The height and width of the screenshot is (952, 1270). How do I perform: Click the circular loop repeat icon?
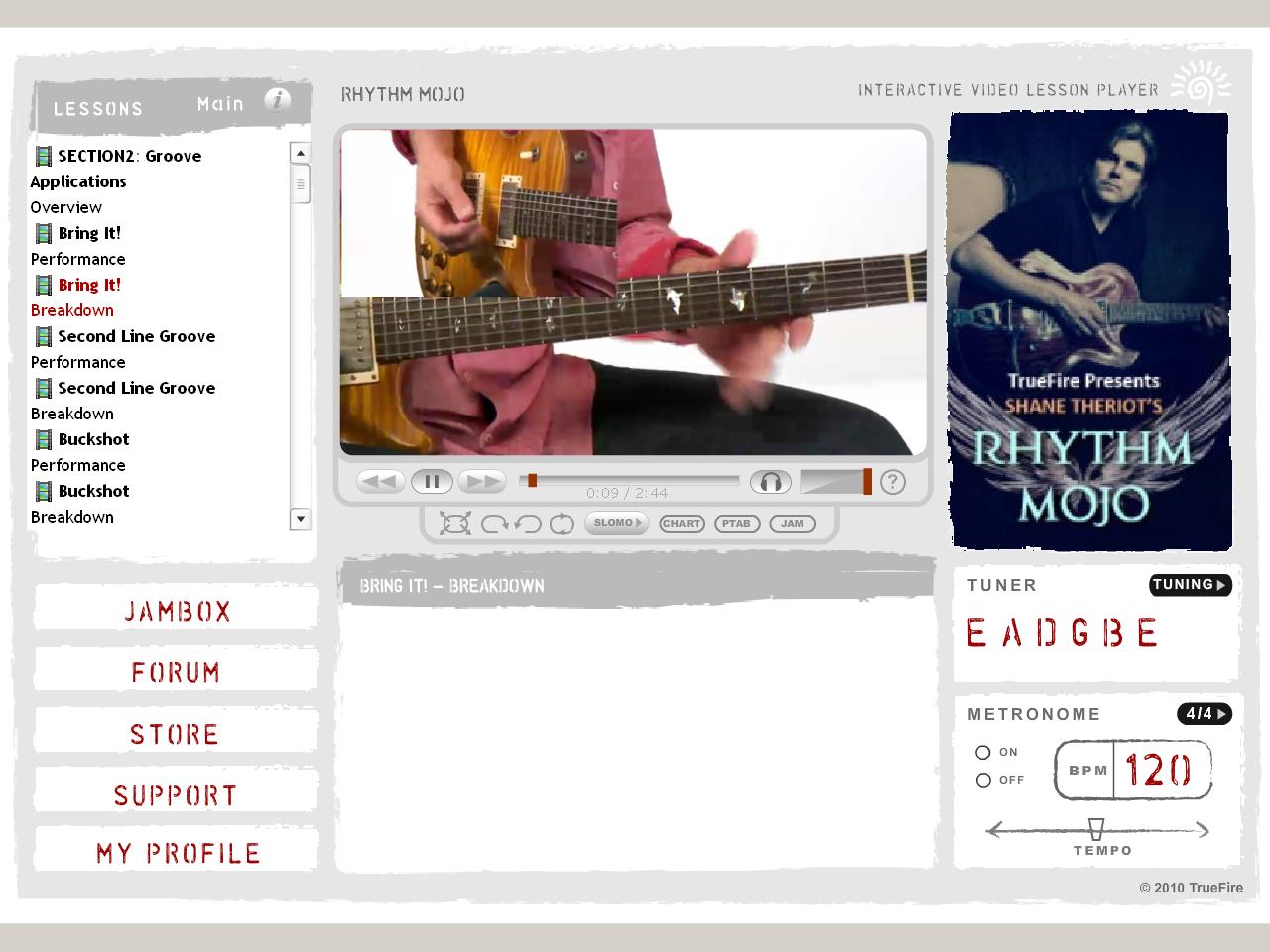[x=562, y=524]
